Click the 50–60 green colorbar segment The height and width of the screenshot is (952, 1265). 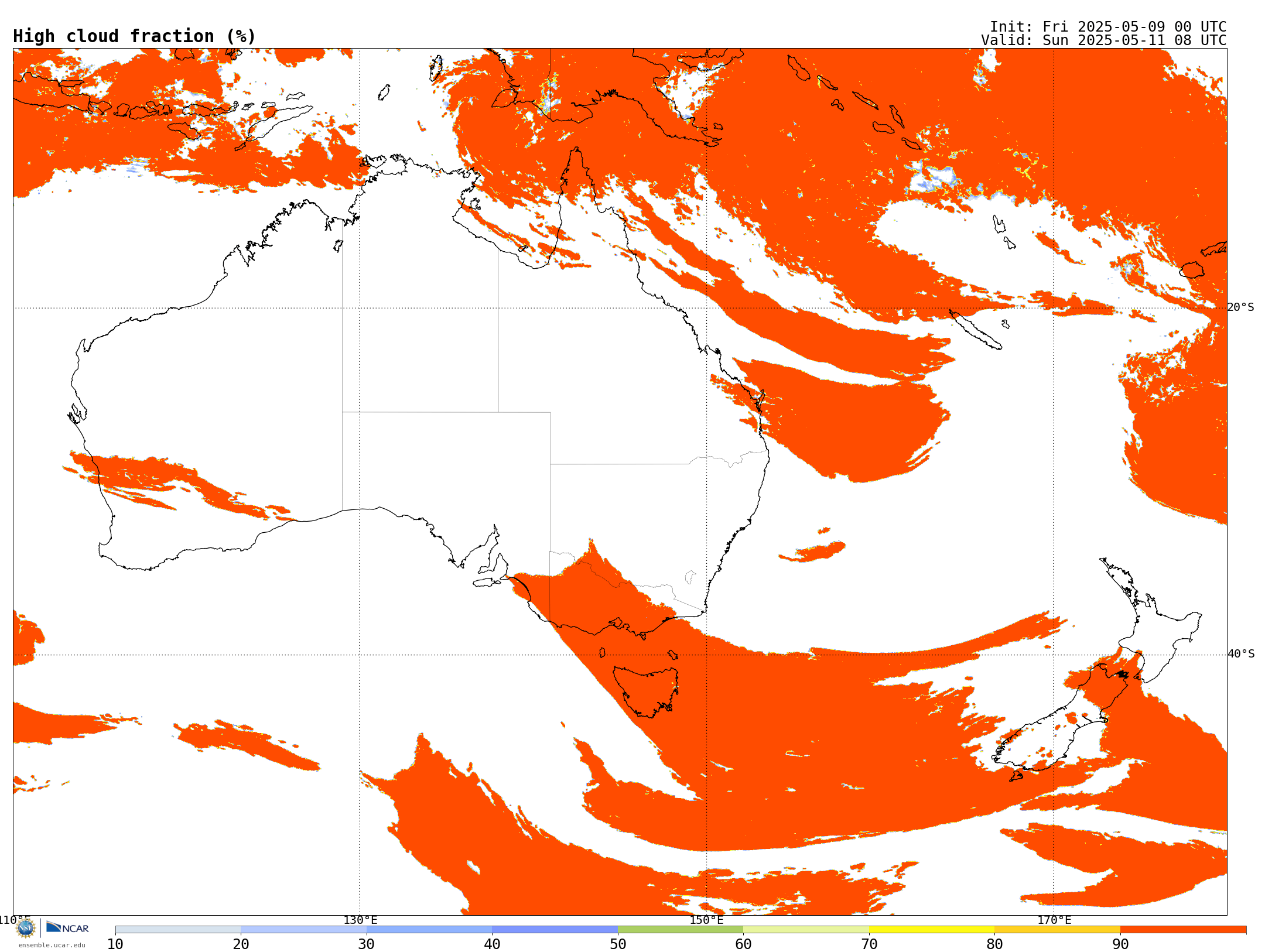[x=681, y=930]
